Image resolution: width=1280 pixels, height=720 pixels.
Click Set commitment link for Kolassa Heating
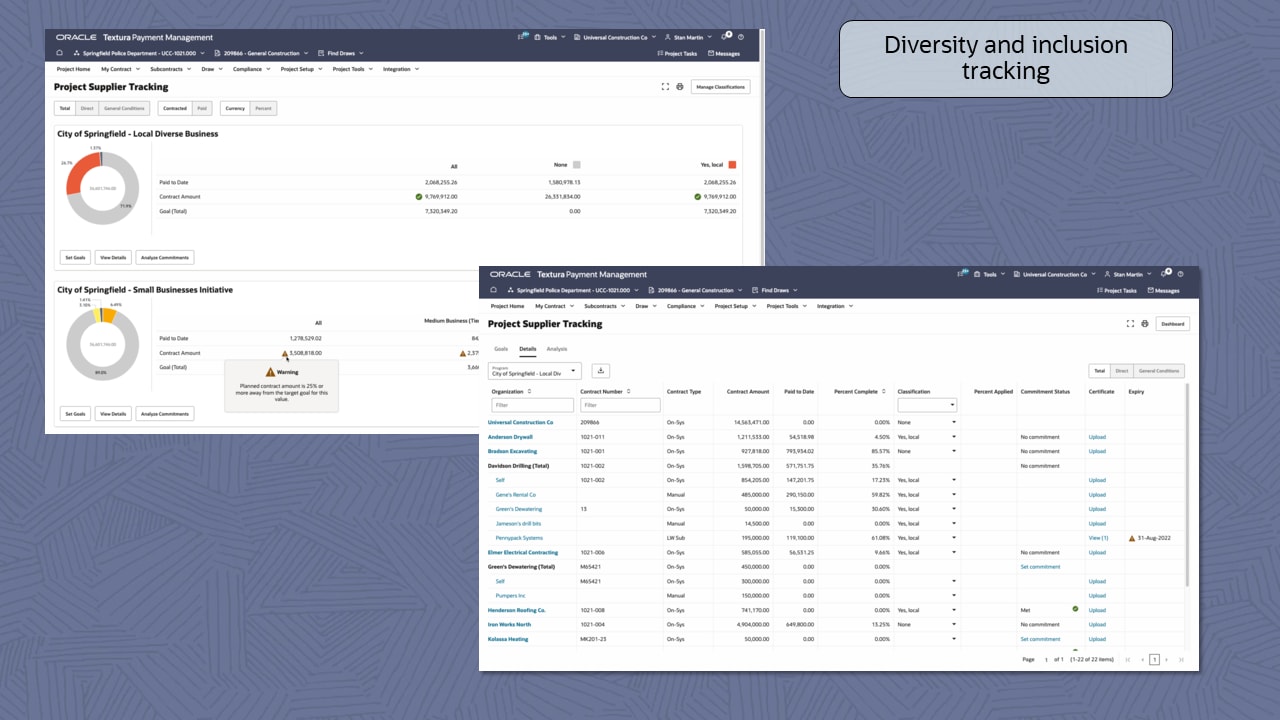(1040, 639)
